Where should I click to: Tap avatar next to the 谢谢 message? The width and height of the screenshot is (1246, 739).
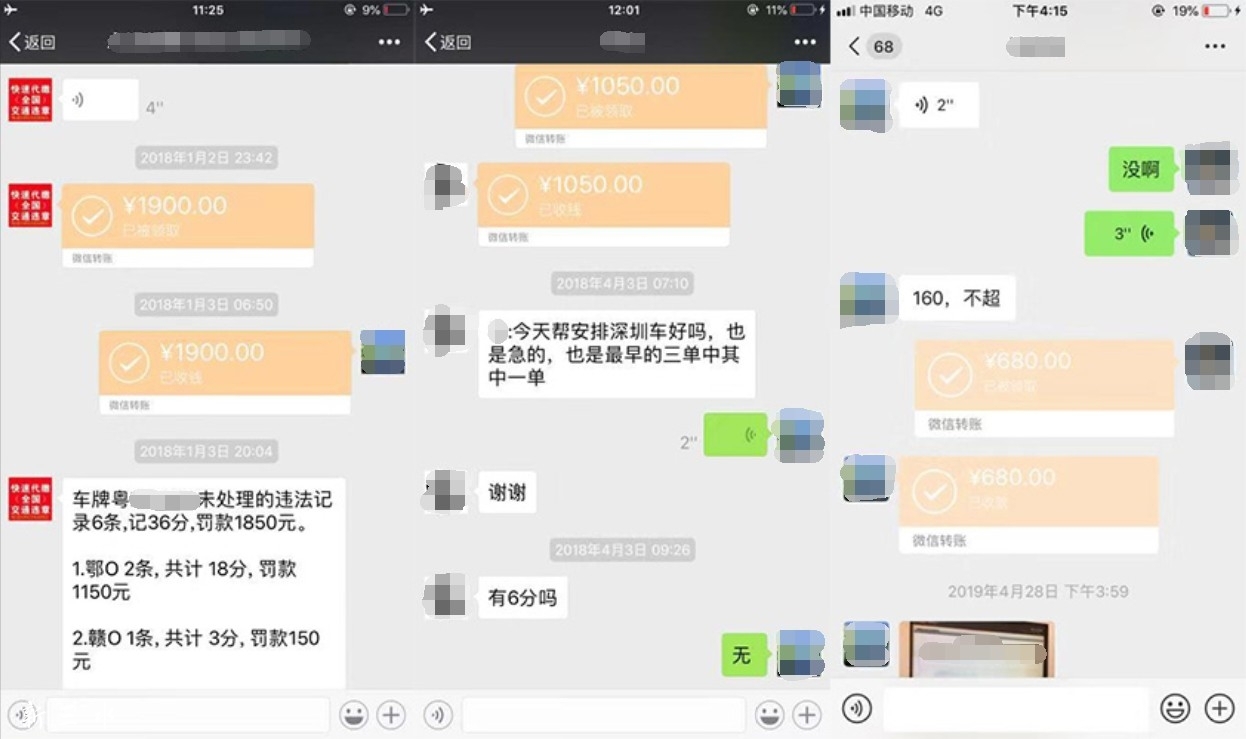point(445,492)
